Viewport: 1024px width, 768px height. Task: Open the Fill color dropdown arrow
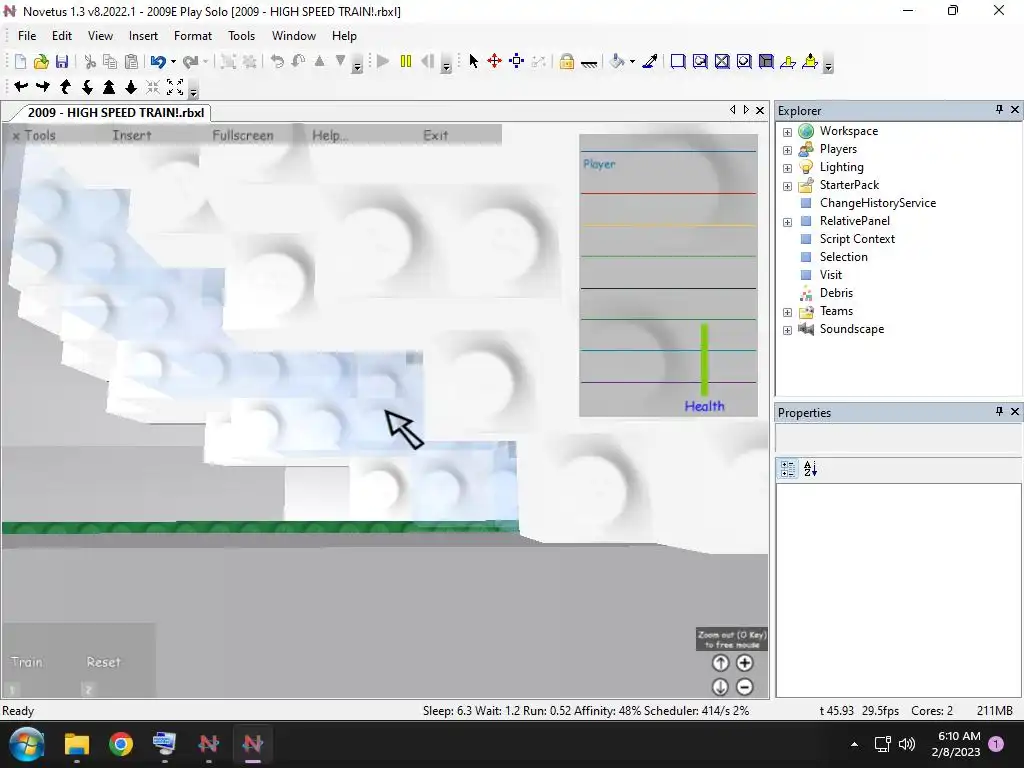(x=632, y=62)
